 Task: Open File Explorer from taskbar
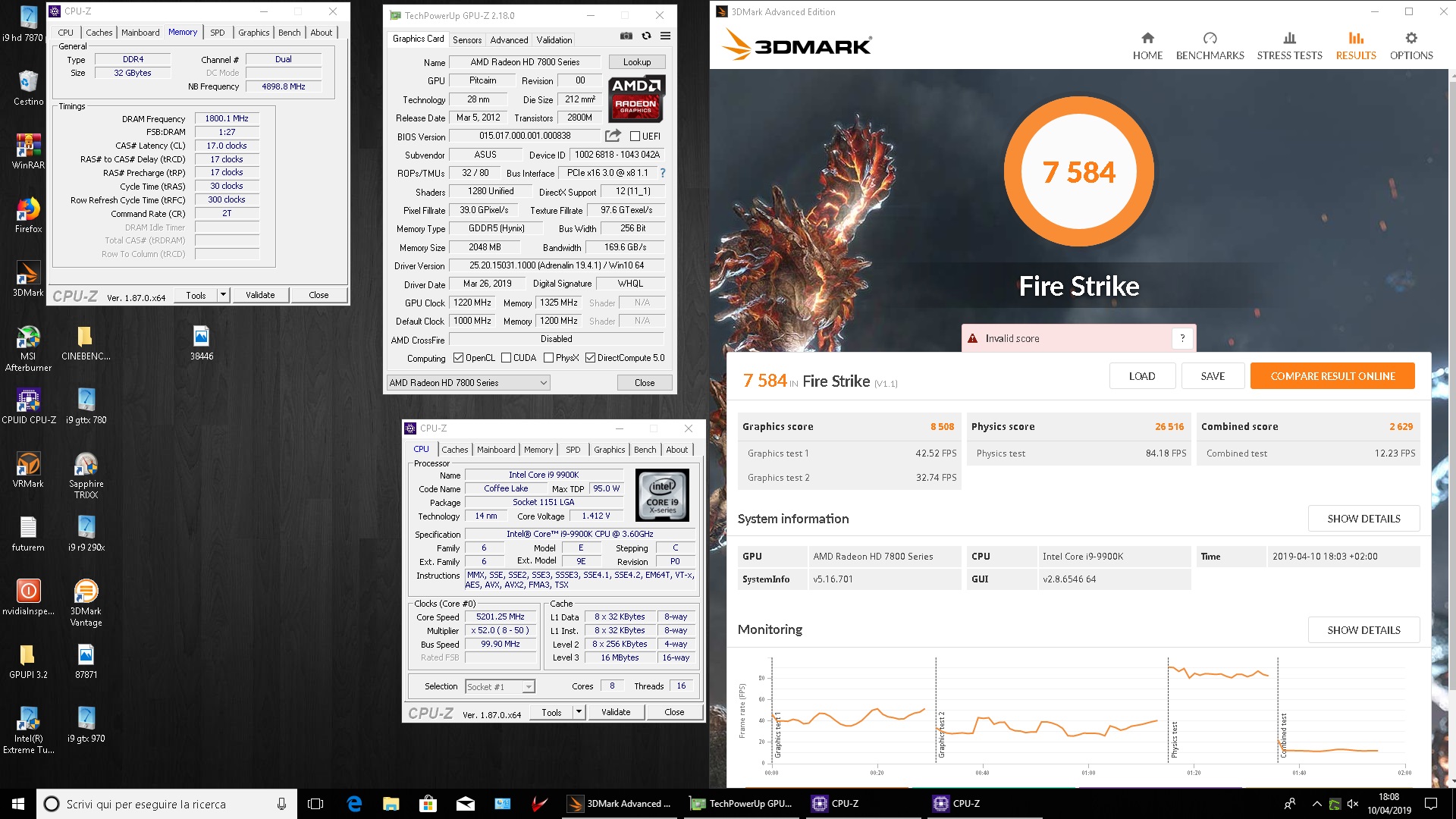tap(391, 804)
